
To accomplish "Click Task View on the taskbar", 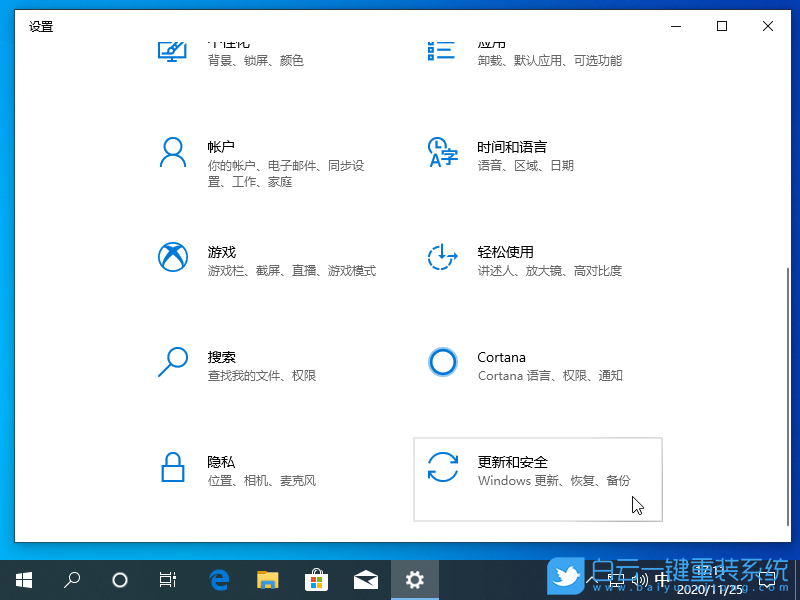I will coord(167,579).
